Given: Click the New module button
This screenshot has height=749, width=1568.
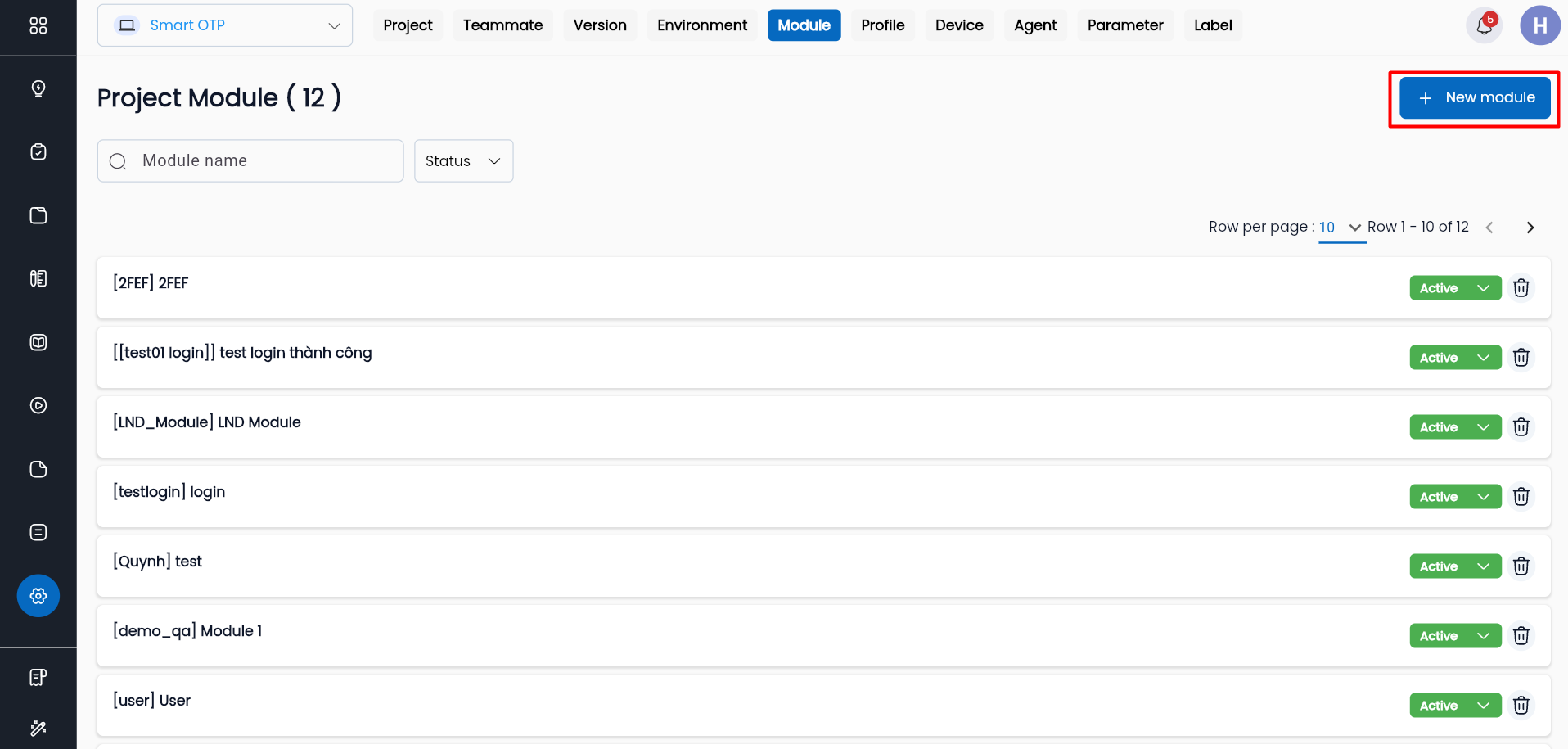Looking at the screenshot, I should click(1475, 98).
